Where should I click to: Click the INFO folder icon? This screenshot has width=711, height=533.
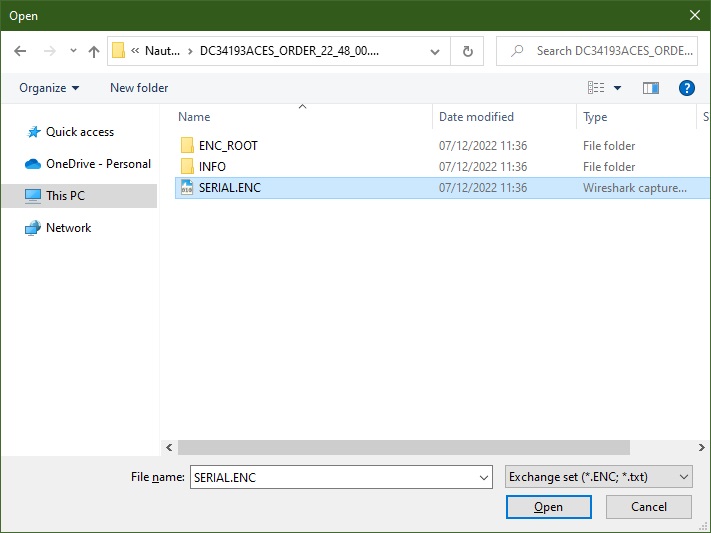(x=187, y=166)
